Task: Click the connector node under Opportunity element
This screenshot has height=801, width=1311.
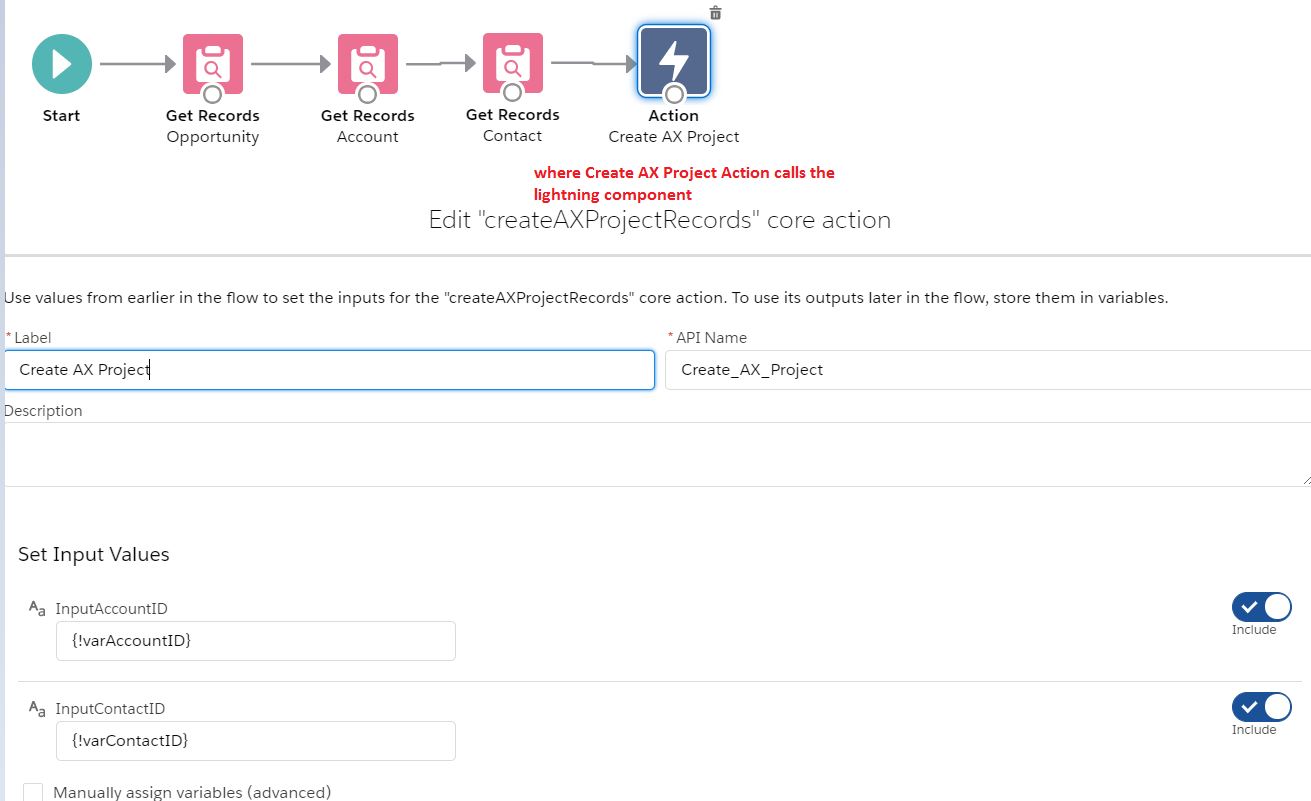Action: (x=212, y=94)
